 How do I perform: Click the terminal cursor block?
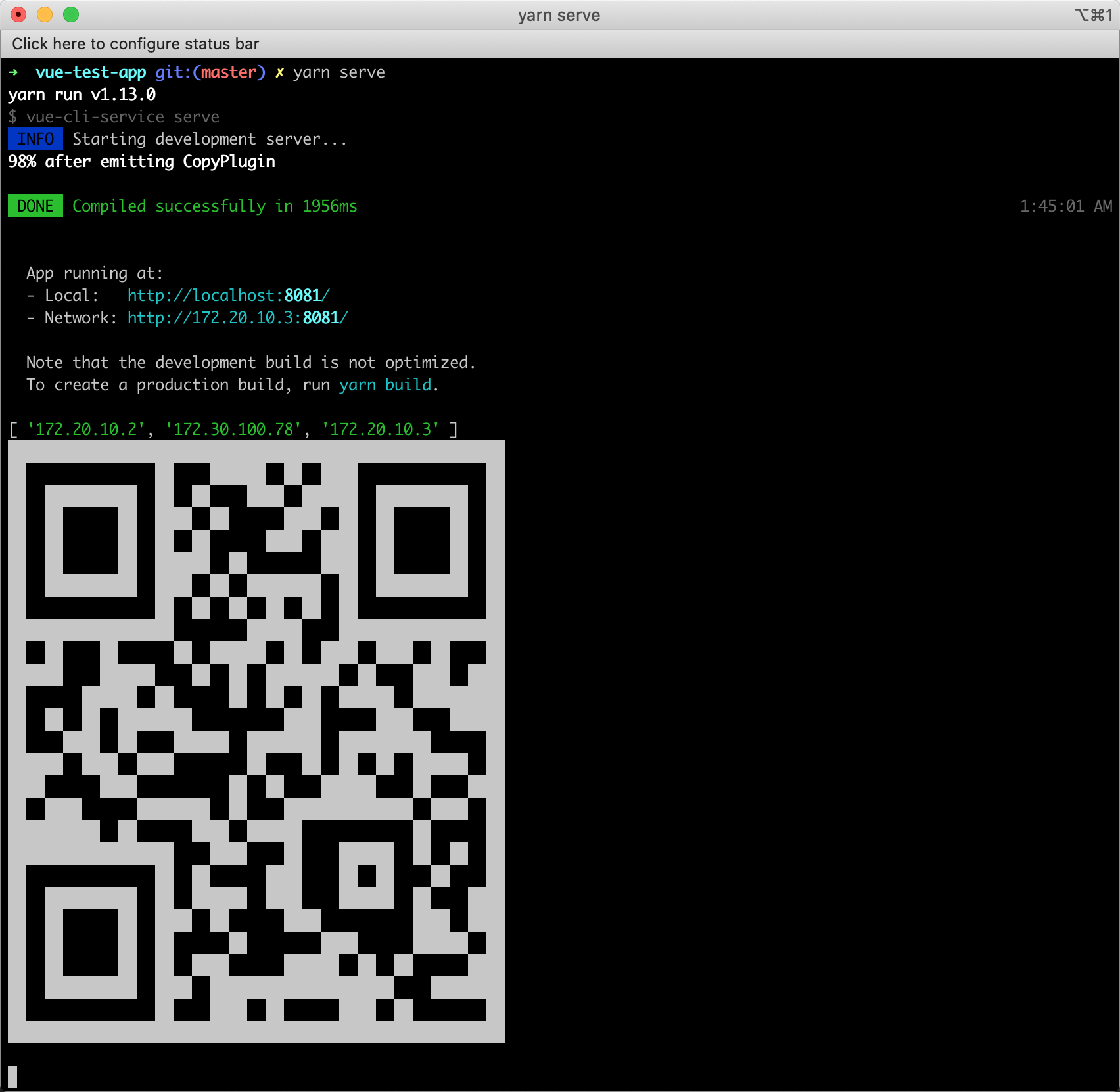(12, 1077)
